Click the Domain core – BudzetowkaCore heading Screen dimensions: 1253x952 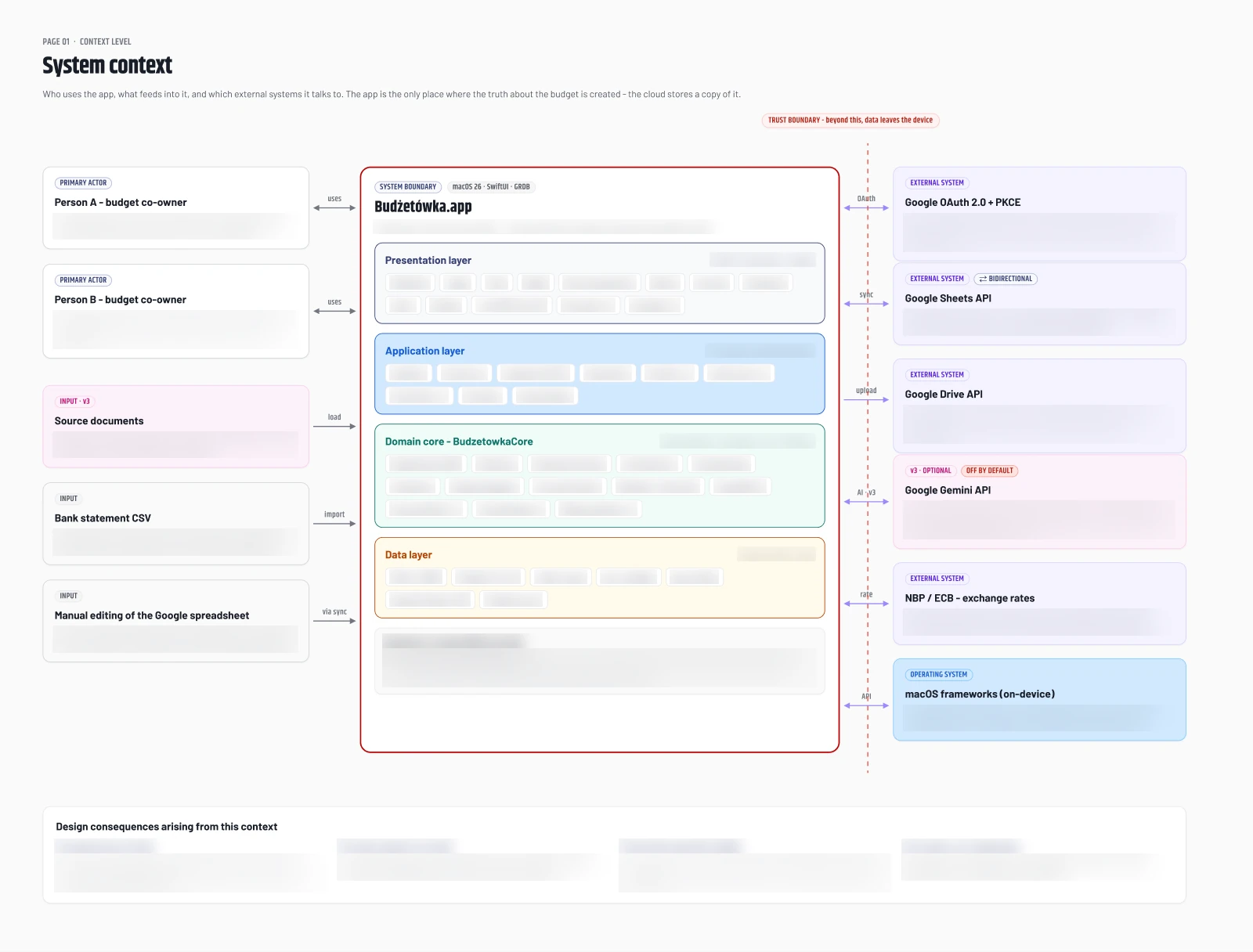459,442
